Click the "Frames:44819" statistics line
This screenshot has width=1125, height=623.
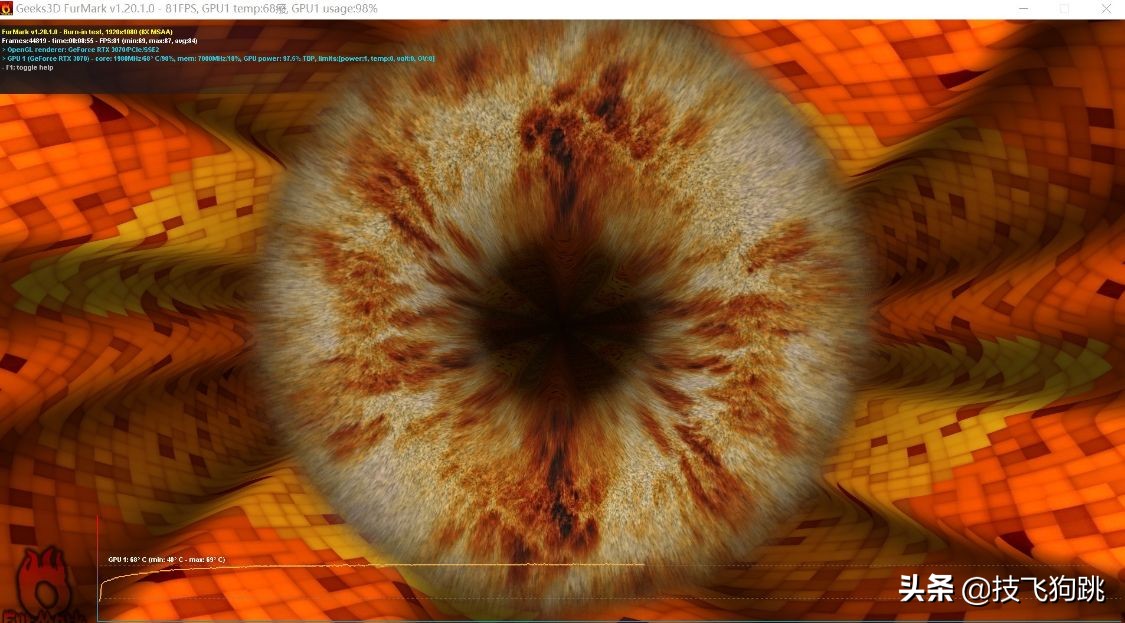[x=100, y=41]
